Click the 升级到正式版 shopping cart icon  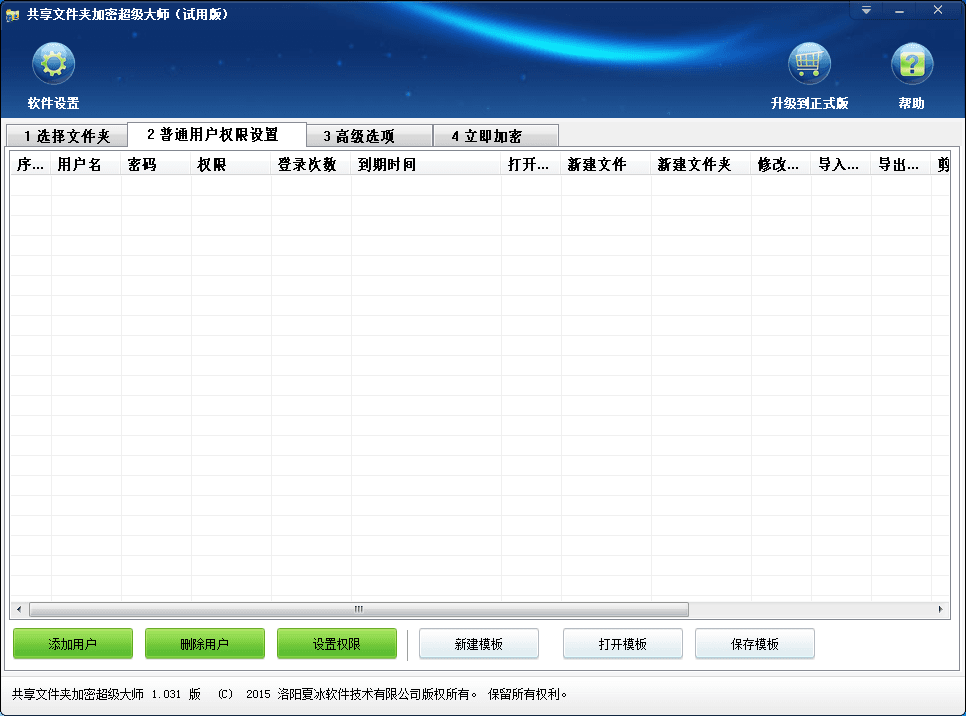click(809, 63)
